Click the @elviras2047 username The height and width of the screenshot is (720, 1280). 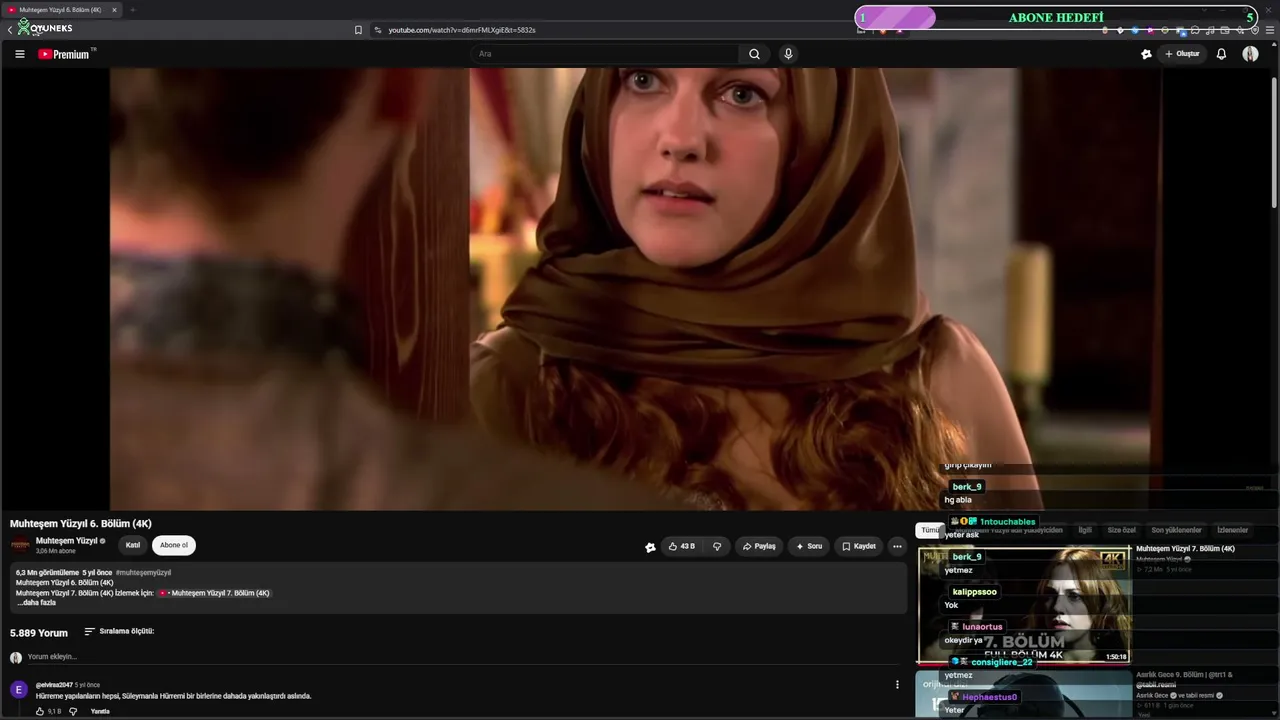(x=54, y=685)
